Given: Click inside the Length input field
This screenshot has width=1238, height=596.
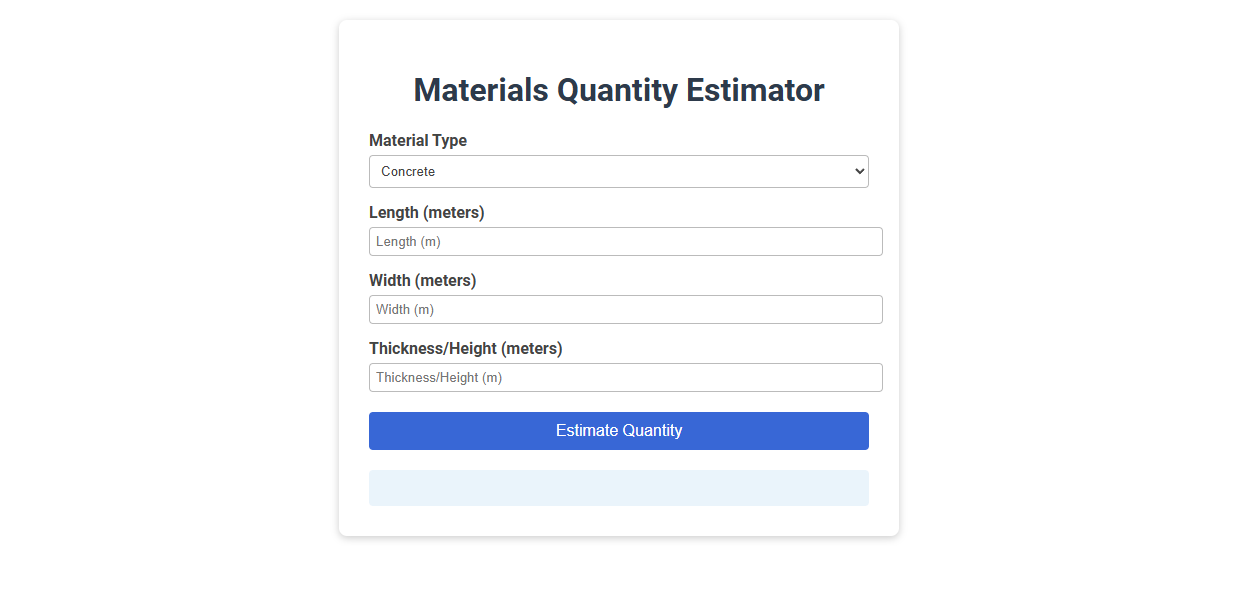Looking at the screenshot, I should coord(626,241).
